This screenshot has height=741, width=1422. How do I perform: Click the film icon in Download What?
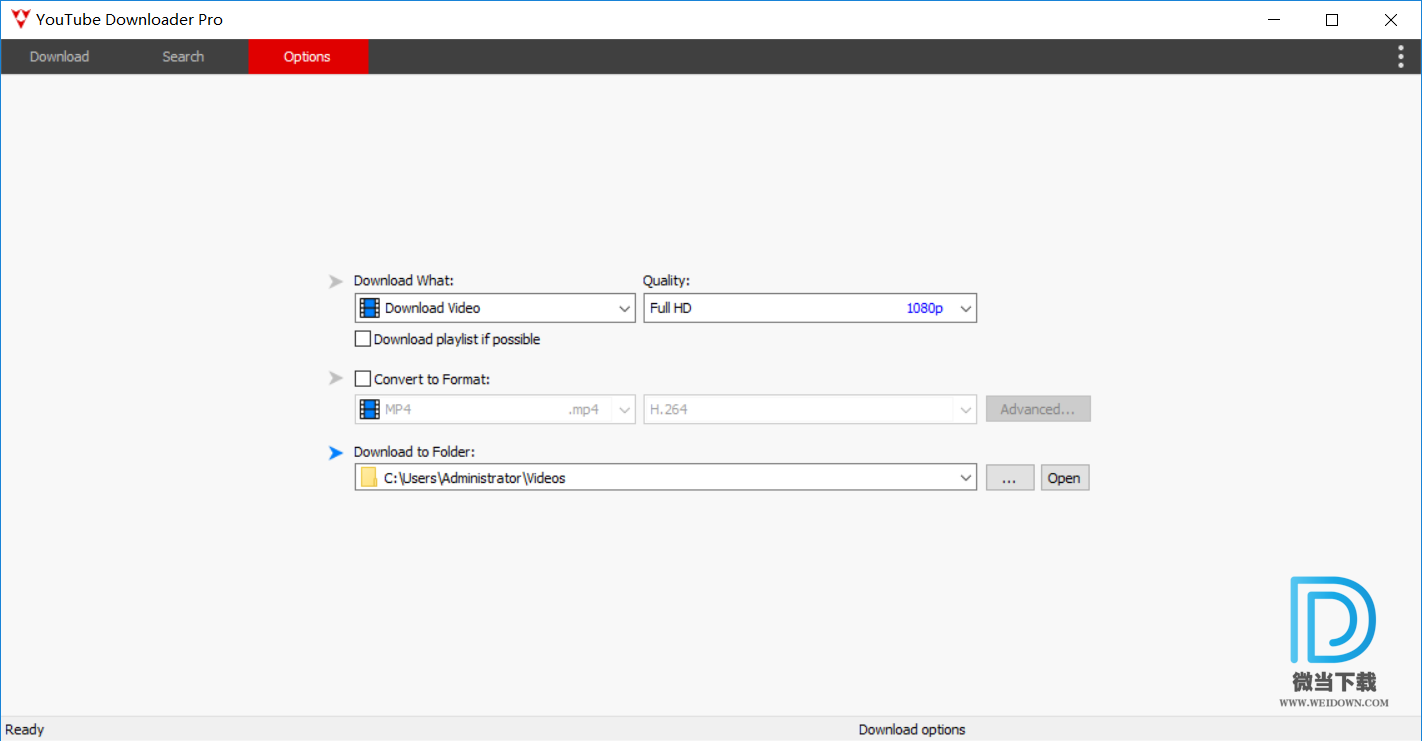coord(370,308)
